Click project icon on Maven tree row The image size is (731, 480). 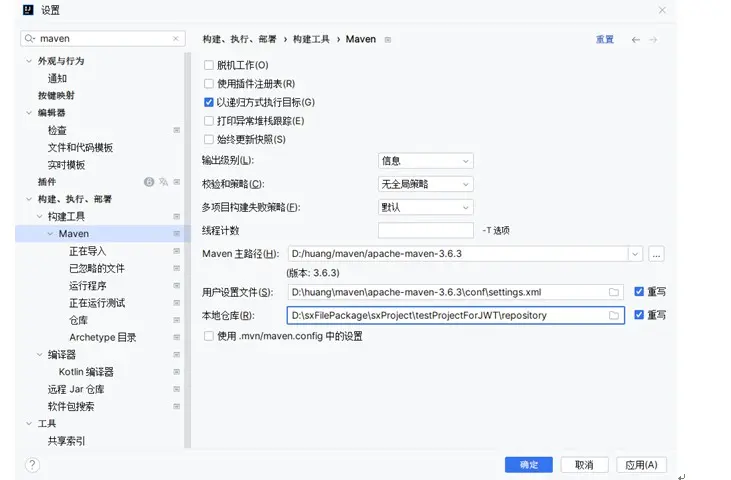(x=177, y=233)
